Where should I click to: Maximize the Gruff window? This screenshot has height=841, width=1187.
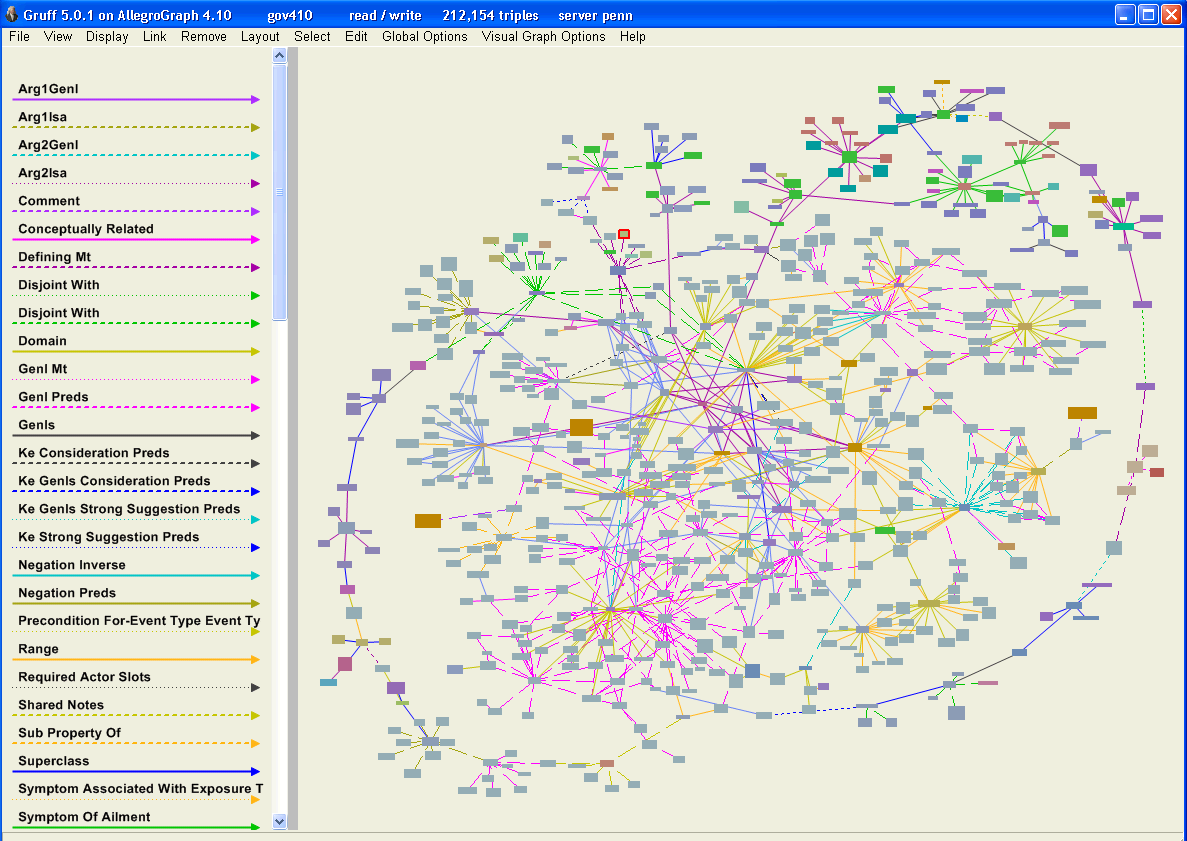coord(1148,14)
